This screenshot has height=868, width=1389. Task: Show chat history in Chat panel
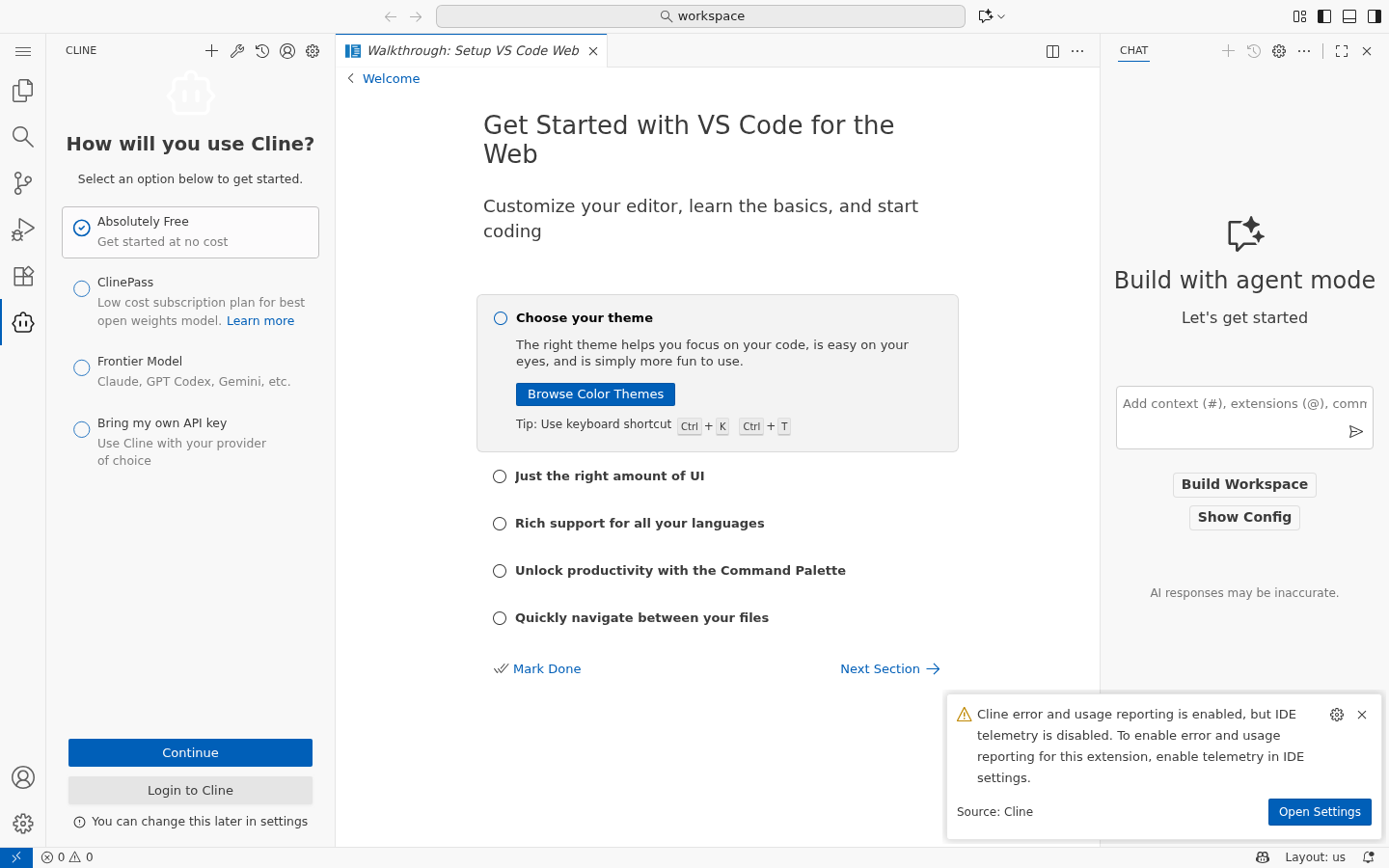pos(1254,51)
